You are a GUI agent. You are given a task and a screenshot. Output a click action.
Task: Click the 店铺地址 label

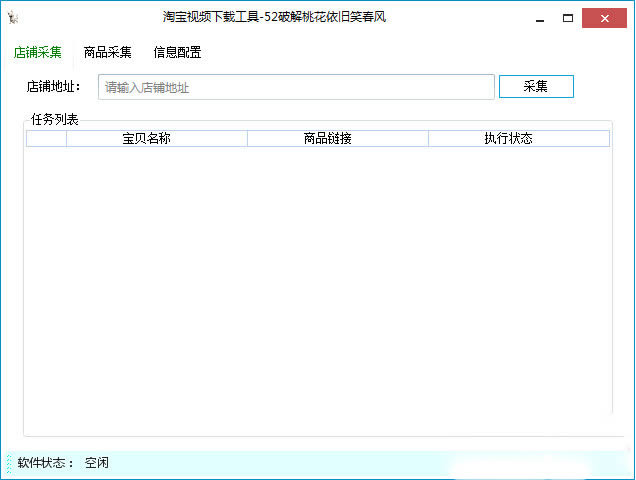[54, 87]
